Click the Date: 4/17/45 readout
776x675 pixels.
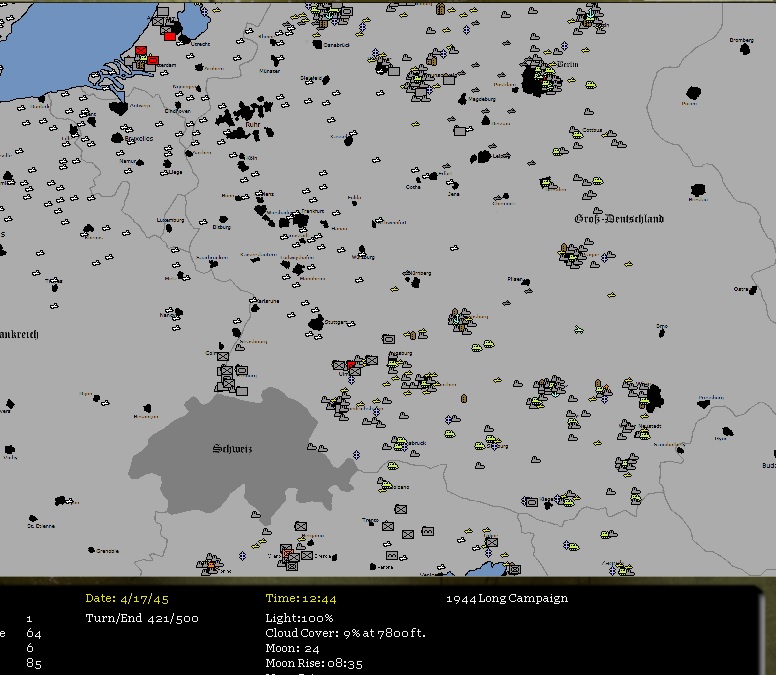click(x=127, y=598)
